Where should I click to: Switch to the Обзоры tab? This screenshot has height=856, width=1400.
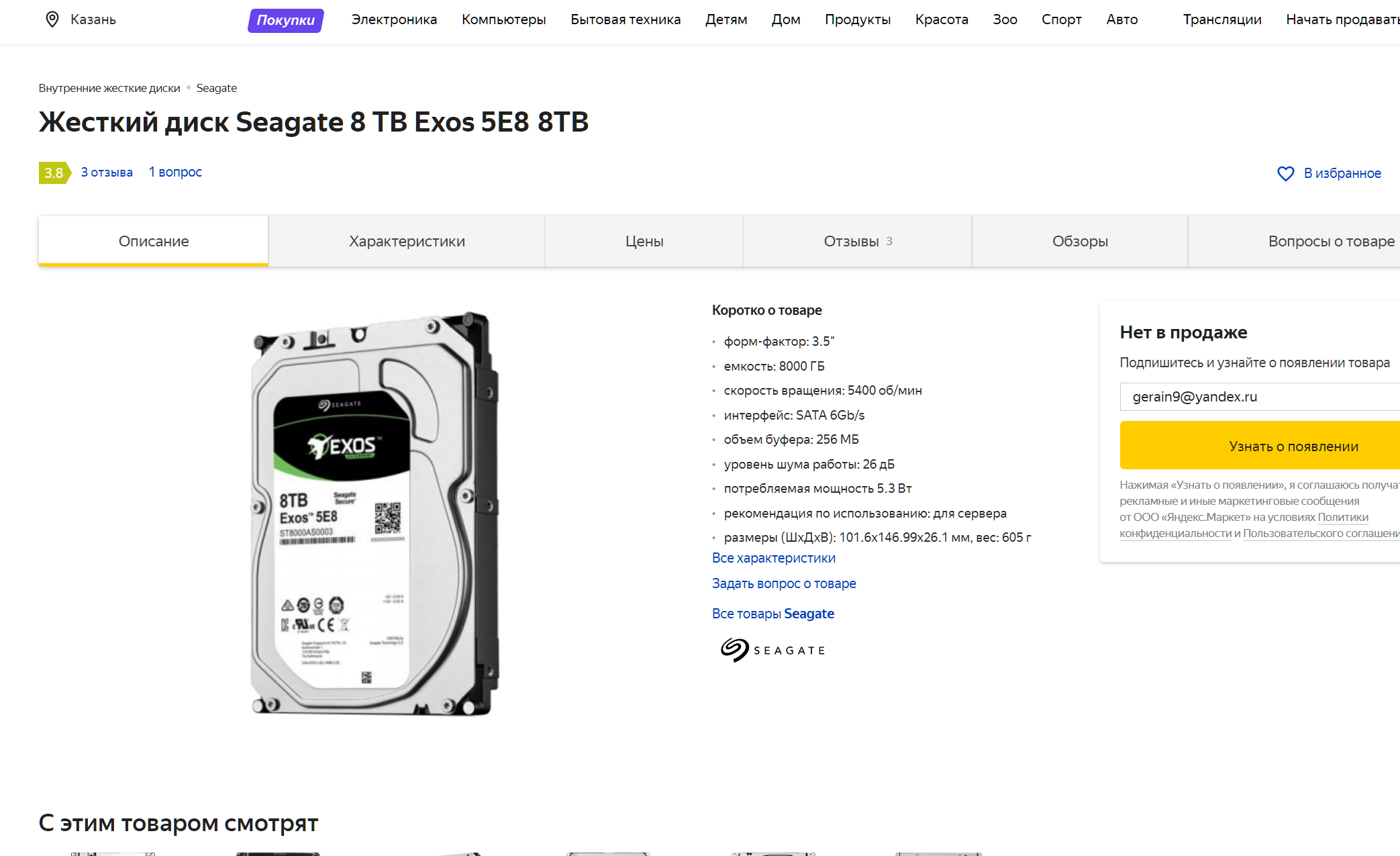click(1080, 242)
